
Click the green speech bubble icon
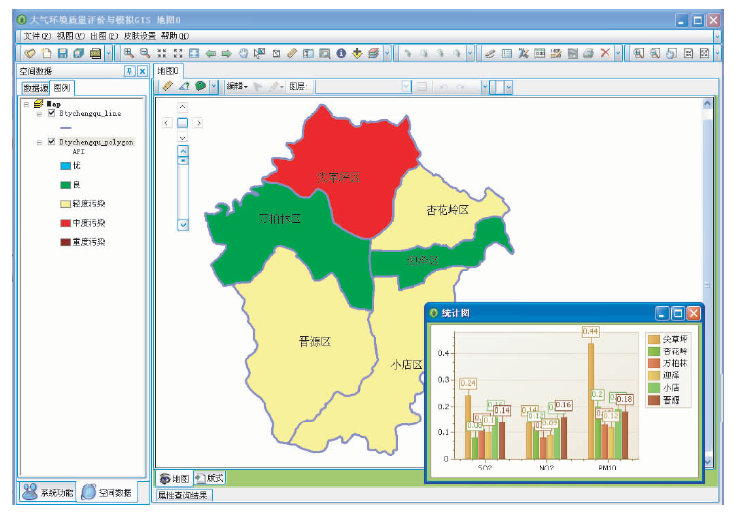tap(200, 87)
